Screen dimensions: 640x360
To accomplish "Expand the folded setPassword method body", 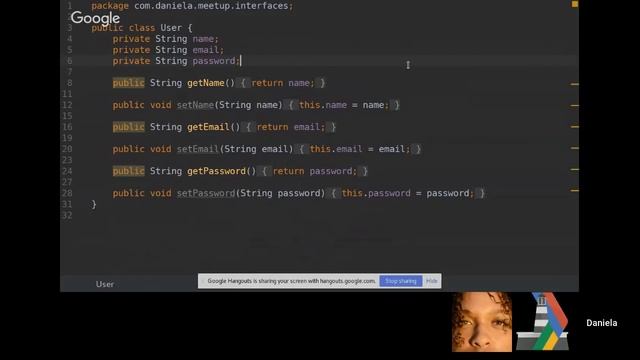I will pos(408,193).
